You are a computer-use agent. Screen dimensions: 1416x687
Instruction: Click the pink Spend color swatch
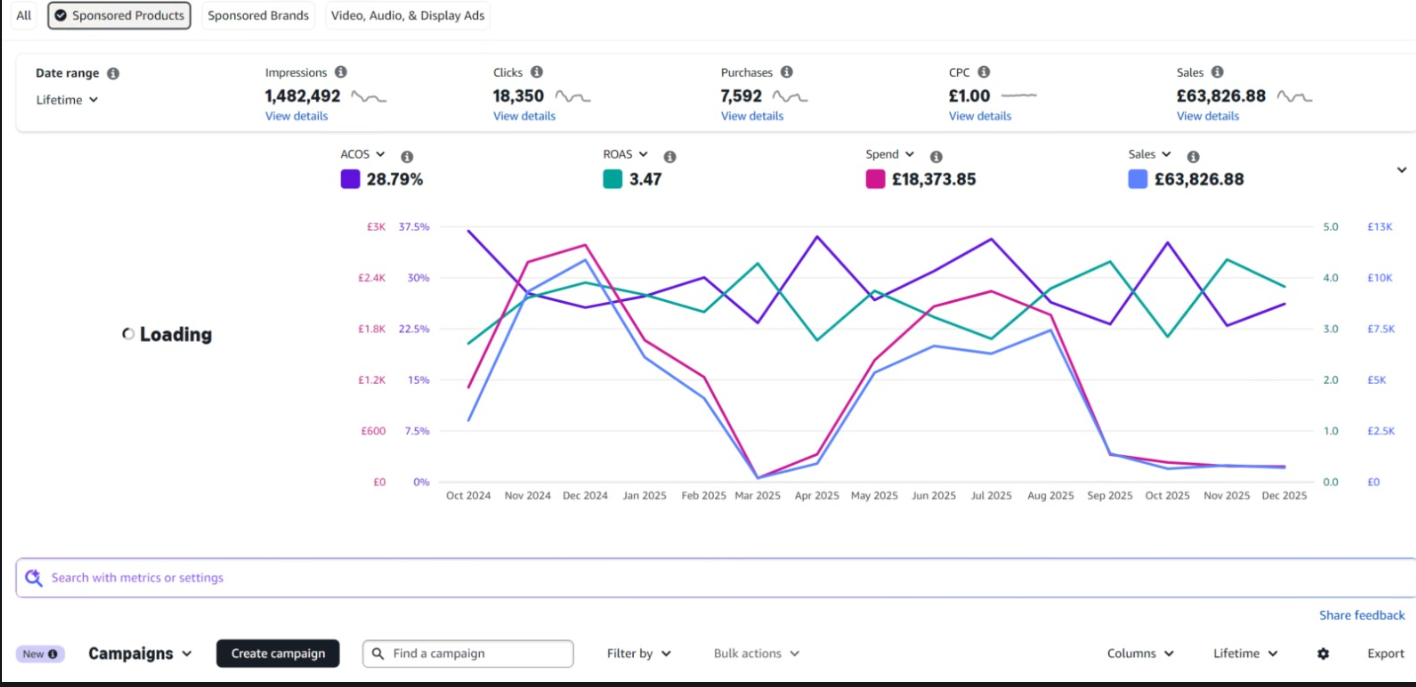coord(875,179)
